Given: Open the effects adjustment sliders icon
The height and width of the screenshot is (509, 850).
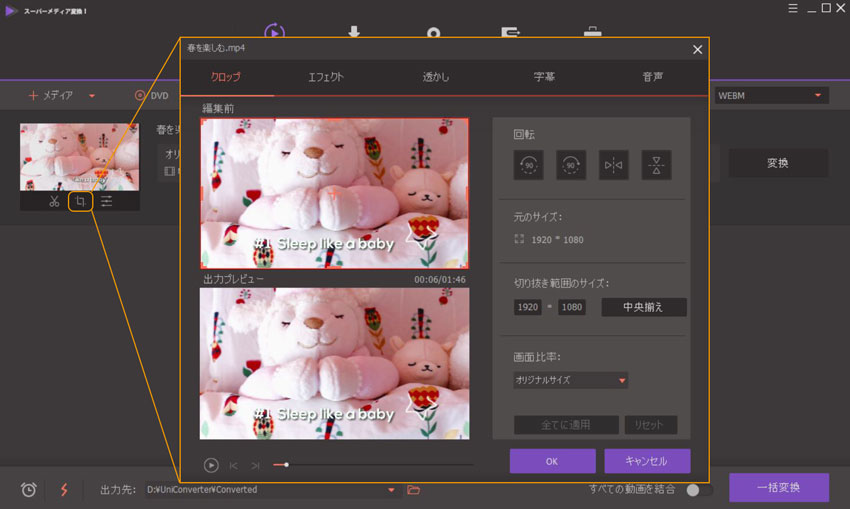Looking at the screenshot, I should pos(106,202).
